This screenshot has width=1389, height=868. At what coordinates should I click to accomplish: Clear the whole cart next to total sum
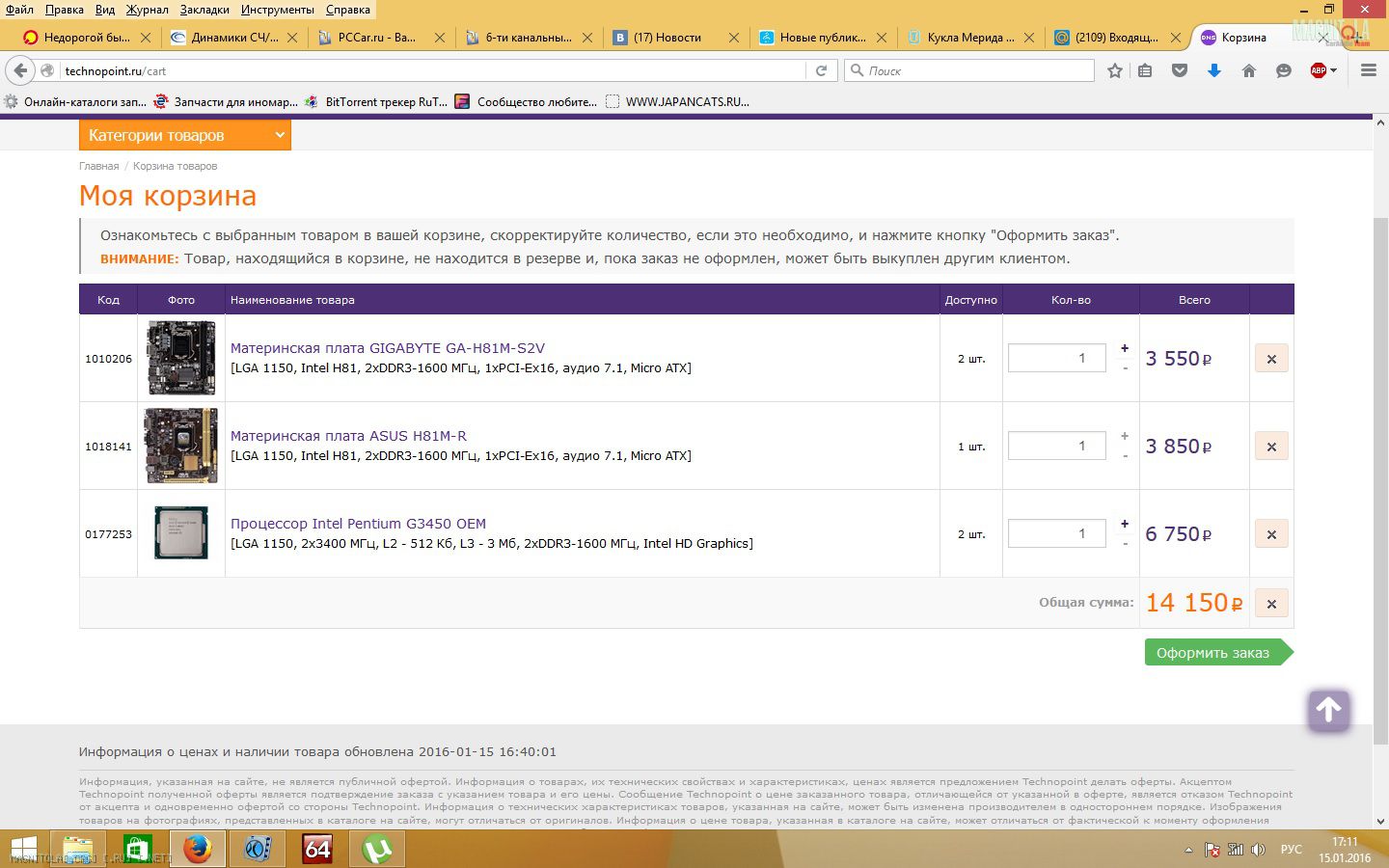pyautogui.click(x=1271, y=604)
